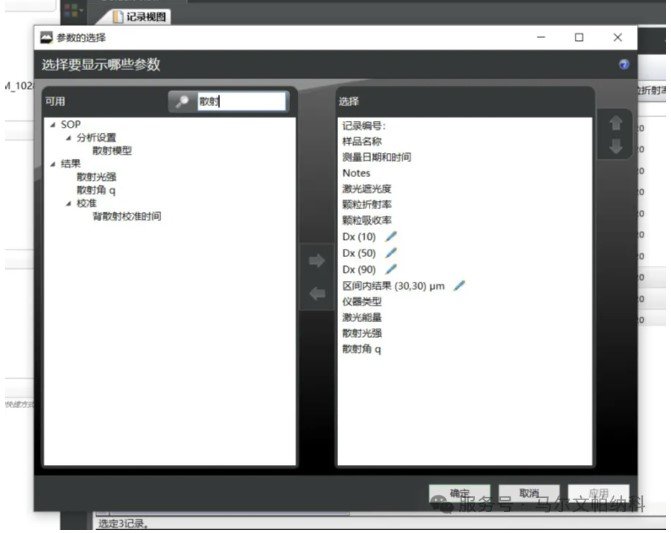Collapse the 分析设置 tree node
The width and height of the screenshot is (671, 533).
[68, 138]
